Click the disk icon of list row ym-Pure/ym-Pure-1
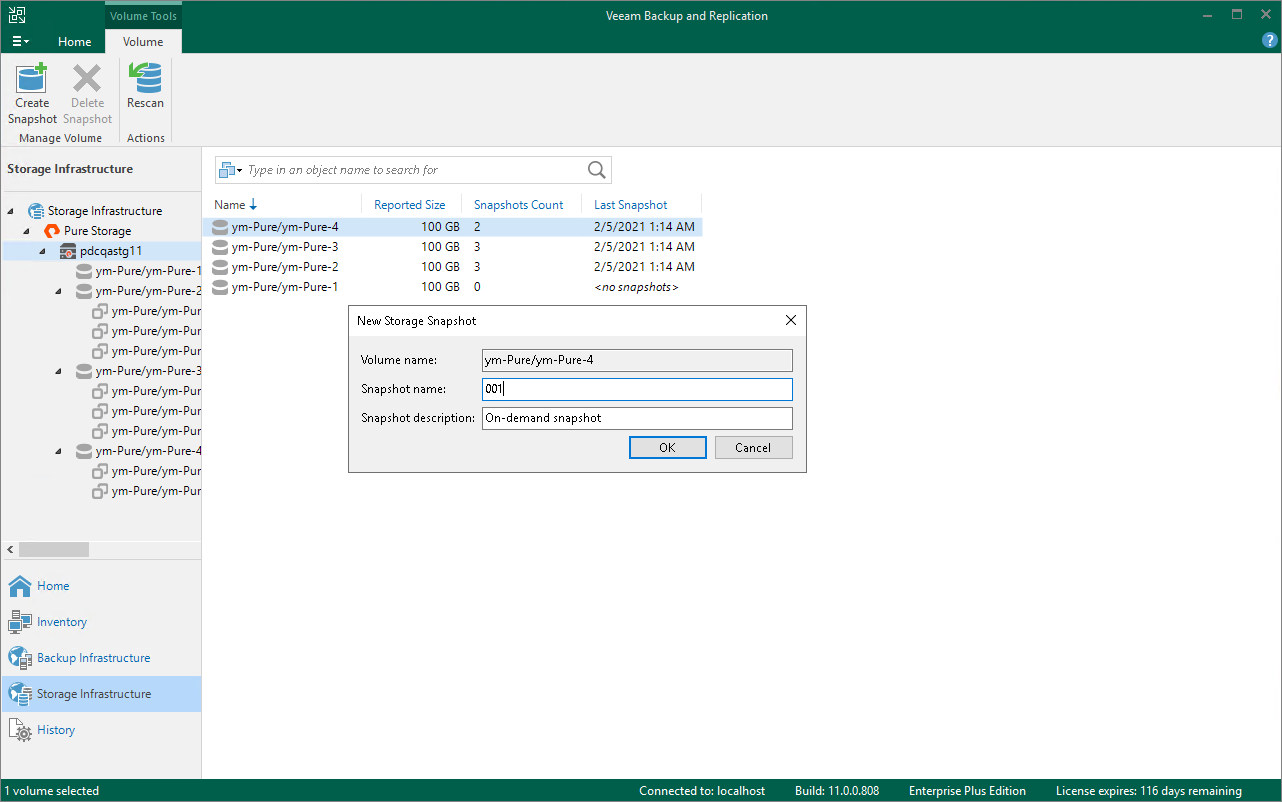Image resolution: width=1282 pixels, height=802 pixels. (x=221, y=287)
